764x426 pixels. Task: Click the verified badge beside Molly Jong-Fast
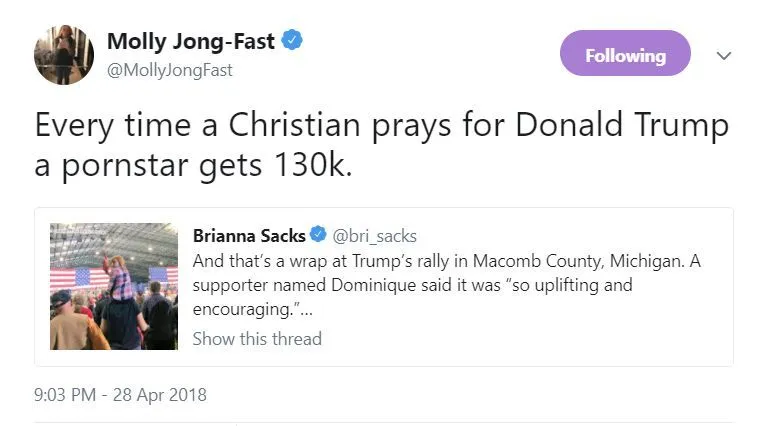292,42
